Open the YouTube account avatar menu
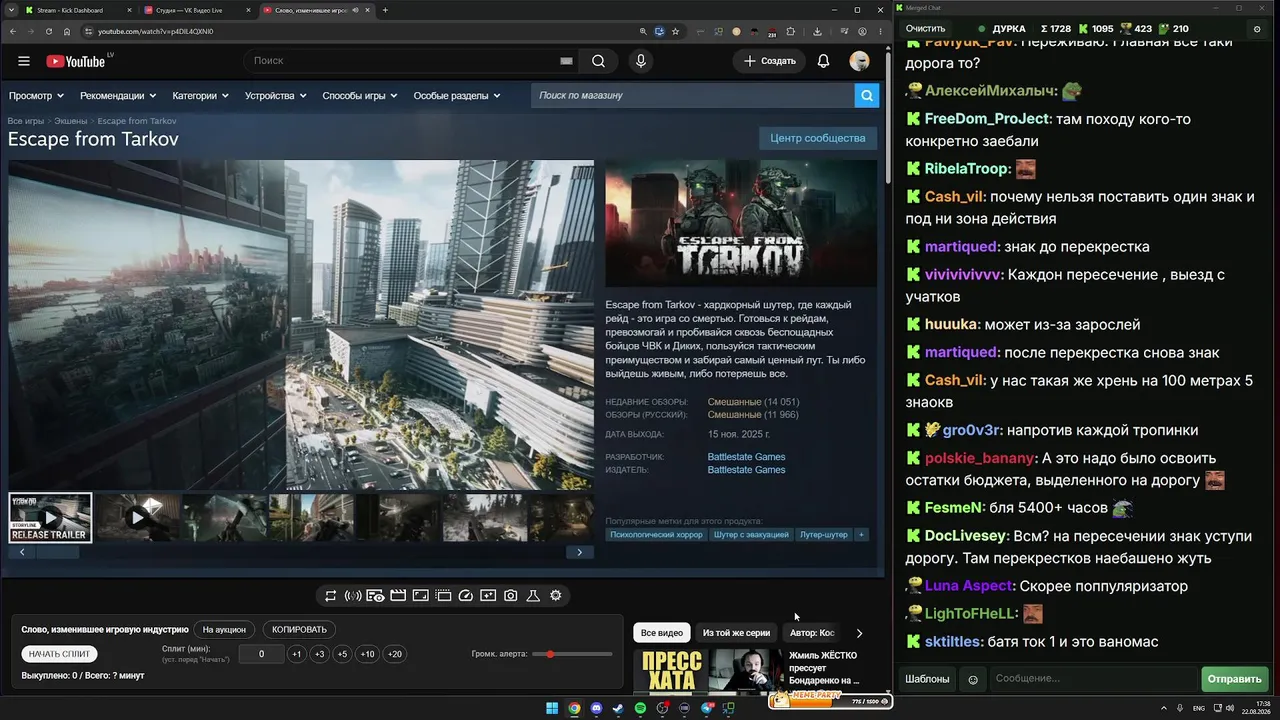The width and height of the screenshot is (1280, 720). tap(859, 61)
